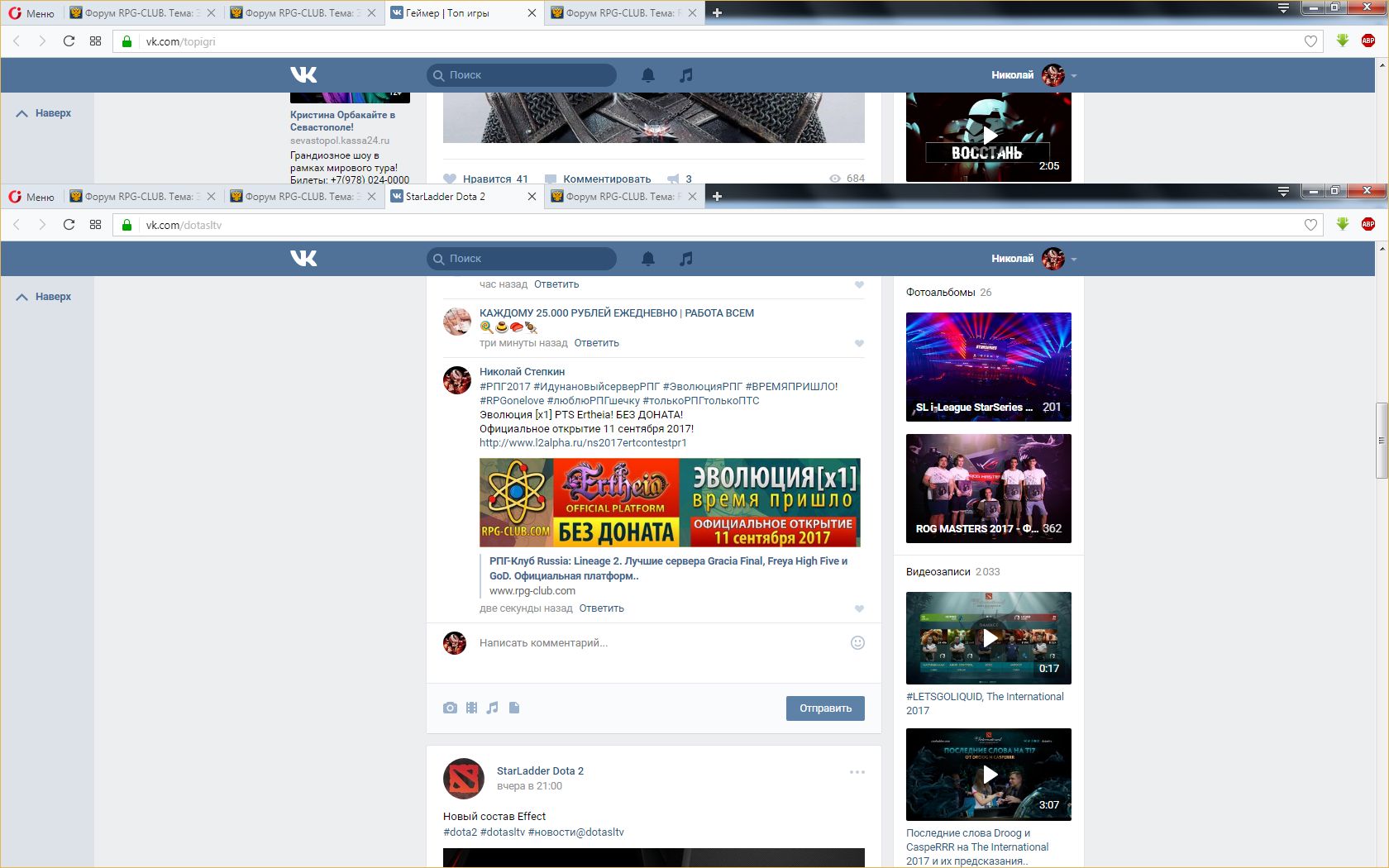Attach a photo with camera icon
Screen dimensions: 1389x868
(450, 708)
